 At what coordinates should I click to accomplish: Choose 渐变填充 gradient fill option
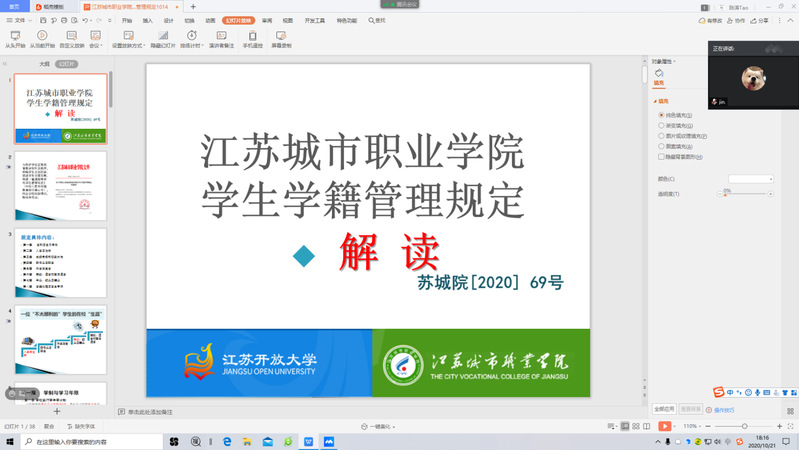click(x=659, y=125)
